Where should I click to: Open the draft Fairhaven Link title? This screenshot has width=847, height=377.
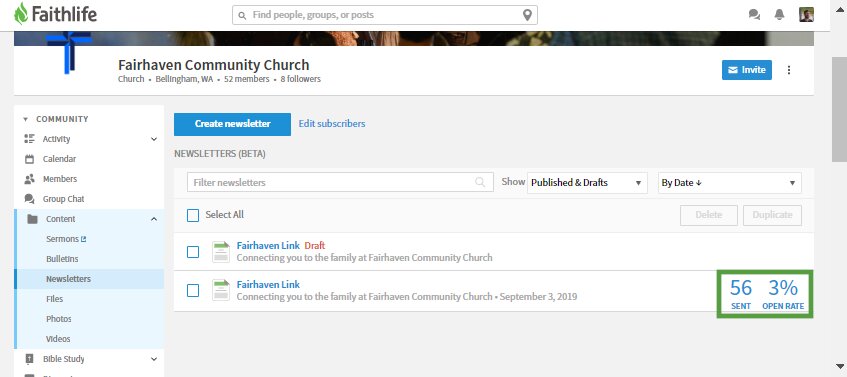point(268,246)
